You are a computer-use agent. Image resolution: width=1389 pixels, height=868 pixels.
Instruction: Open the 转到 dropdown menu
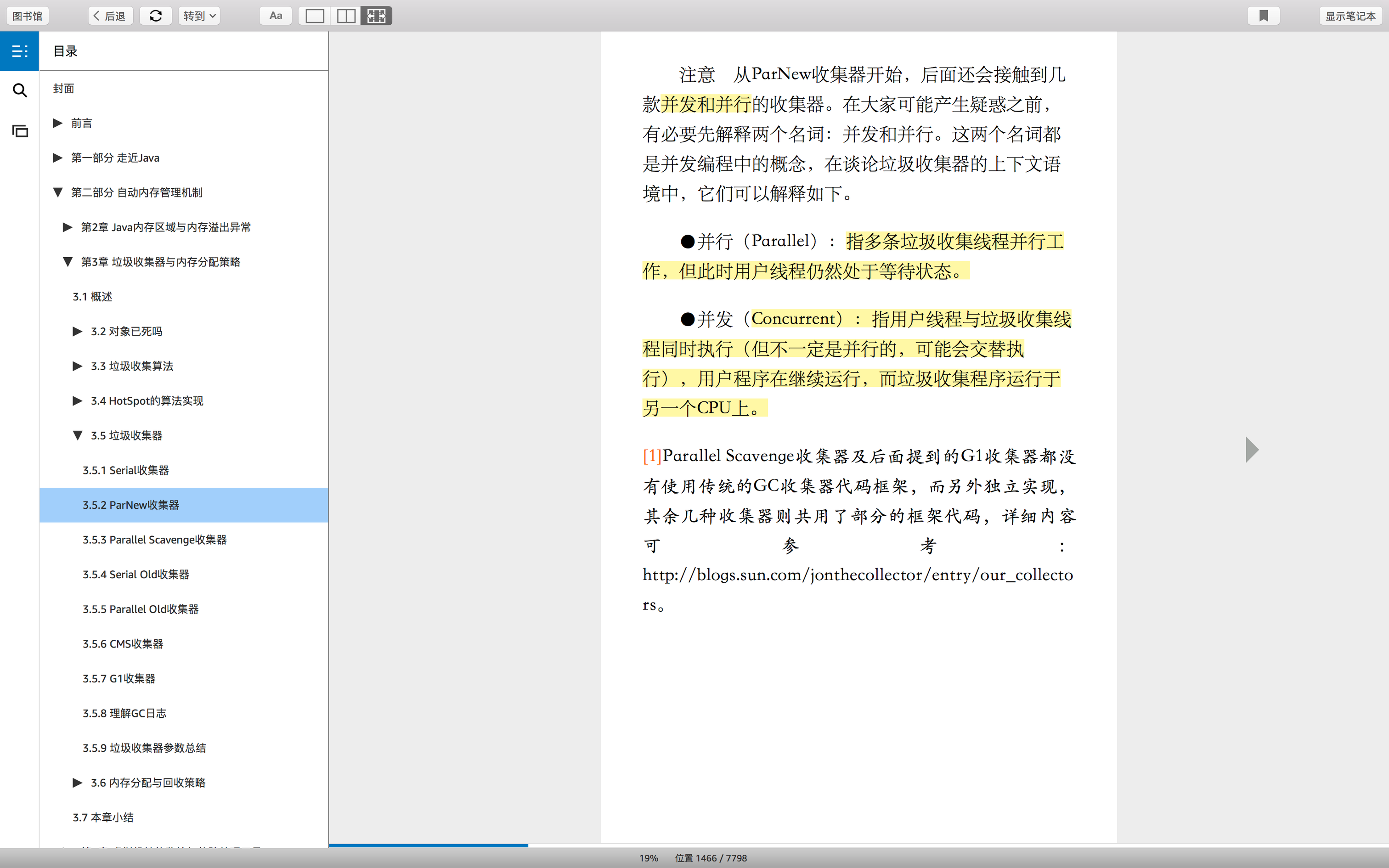click(199, 16)
